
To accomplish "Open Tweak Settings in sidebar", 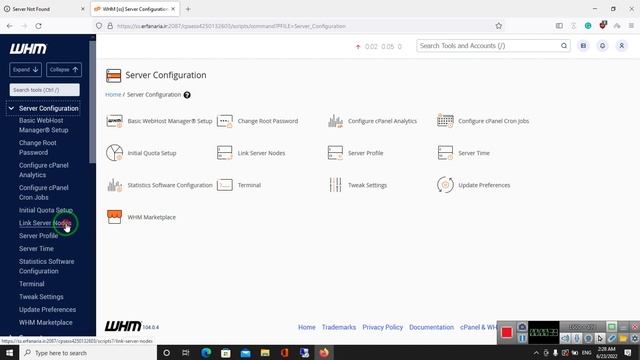I will [41, 296].
